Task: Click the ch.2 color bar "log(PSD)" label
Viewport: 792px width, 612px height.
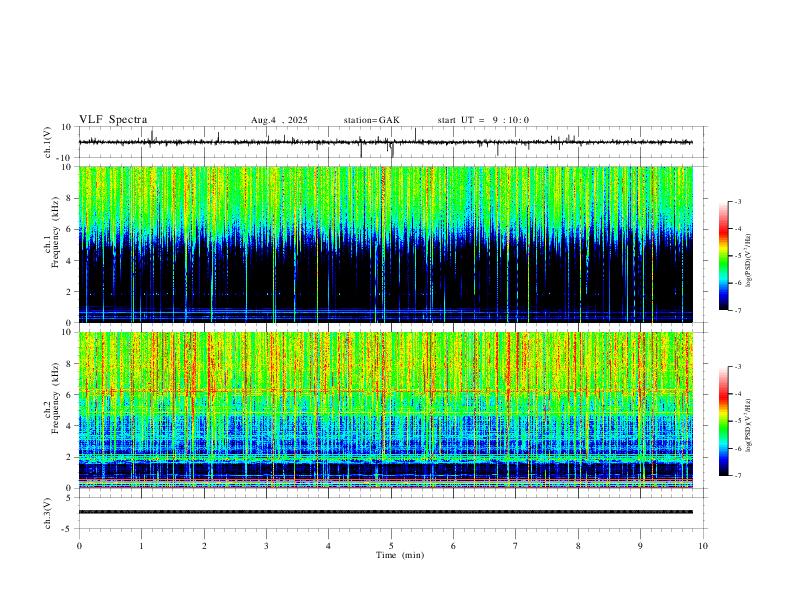Action: (749, 425)
